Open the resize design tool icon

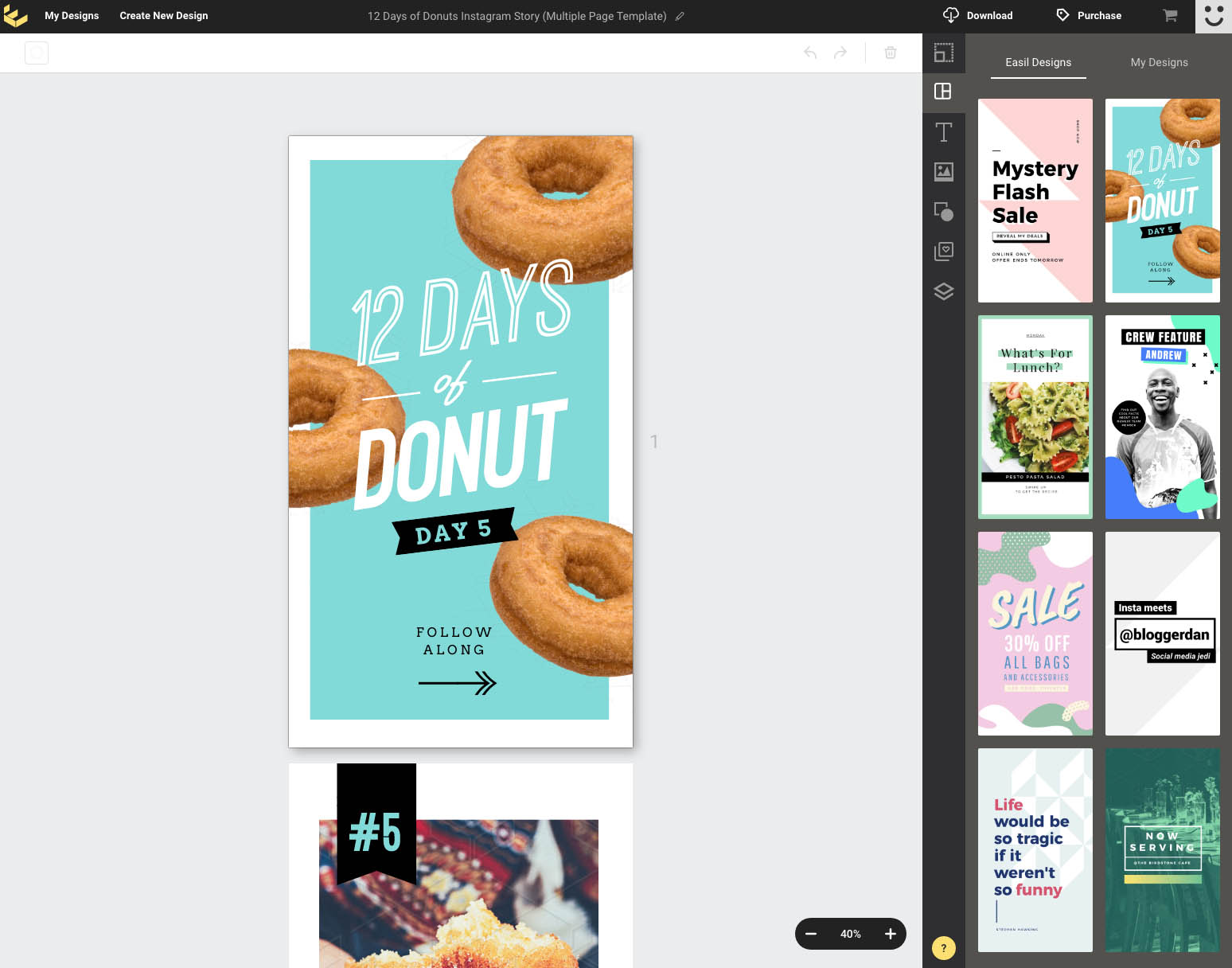(x=943, y=53)
